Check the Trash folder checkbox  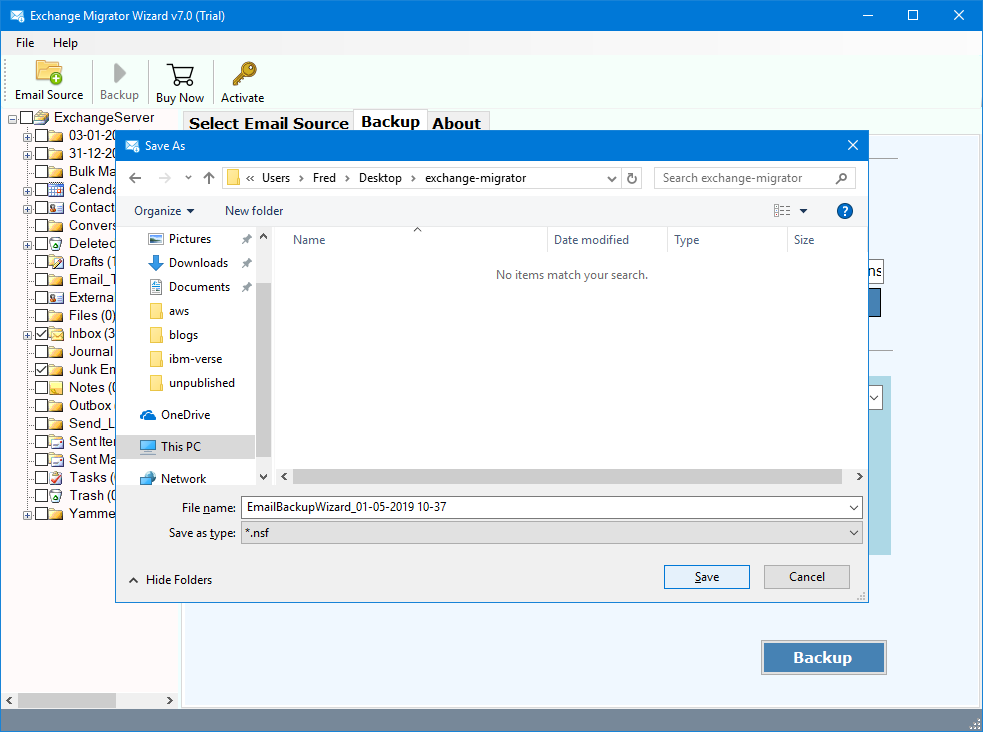click(41, 496)
